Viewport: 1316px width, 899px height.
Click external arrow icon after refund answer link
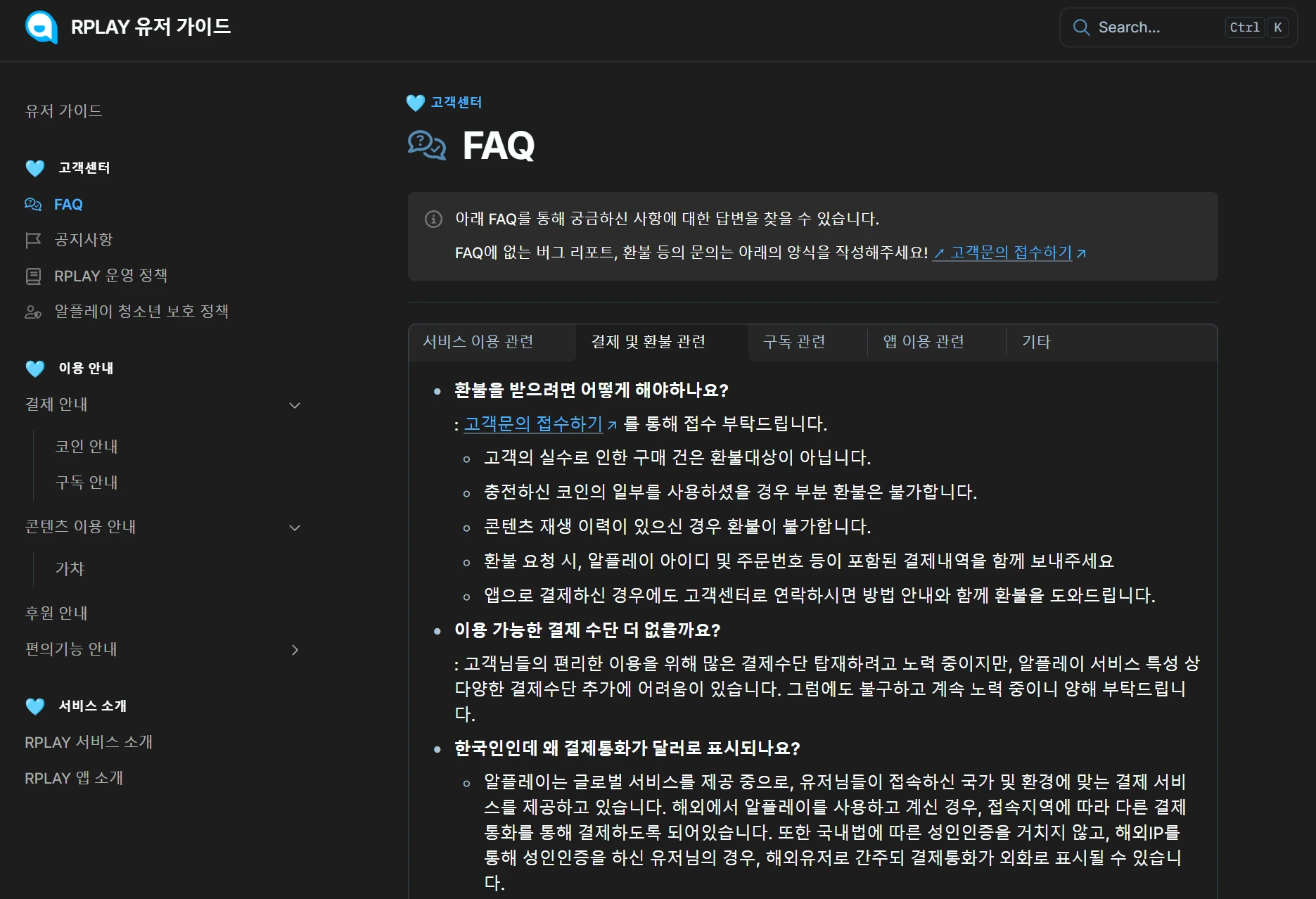612,425
